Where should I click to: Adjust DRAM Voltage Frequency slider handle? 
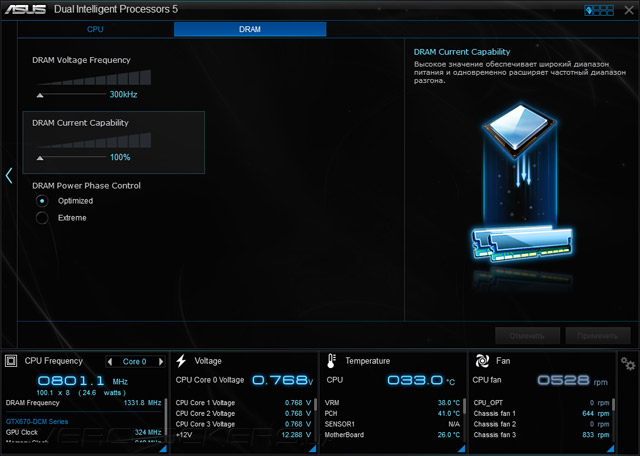click(x=40, y=95)
